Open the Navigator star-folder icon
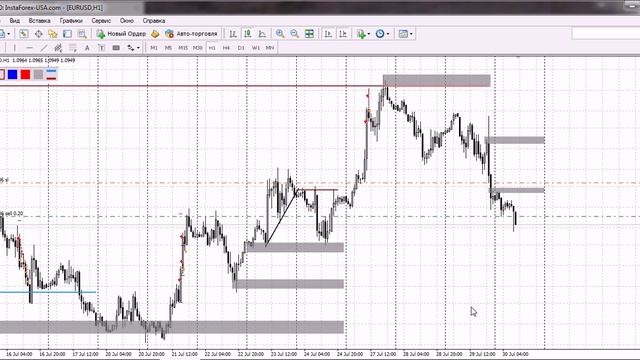 coord(53,34)
